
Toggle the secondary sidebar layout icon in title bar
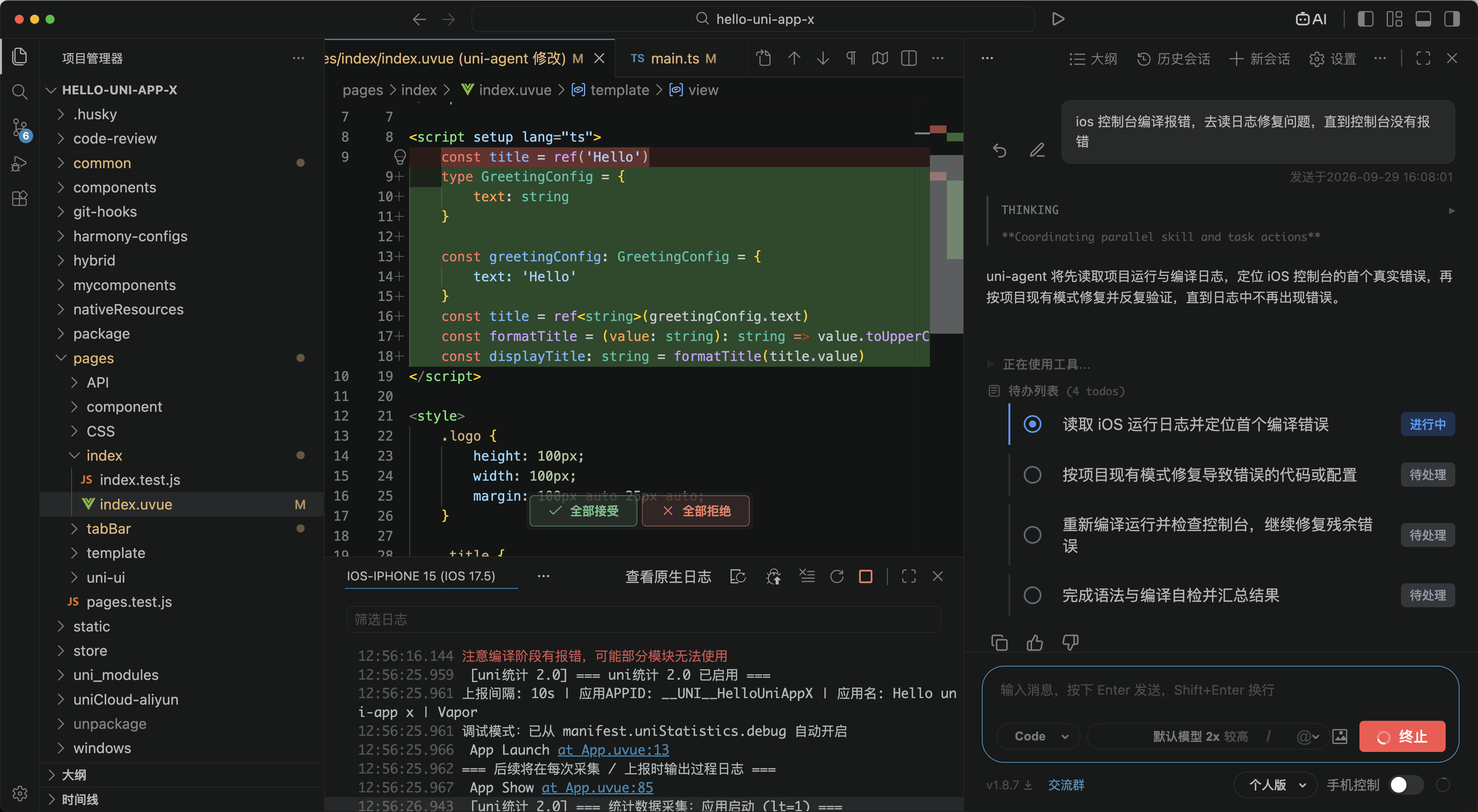1451,19
